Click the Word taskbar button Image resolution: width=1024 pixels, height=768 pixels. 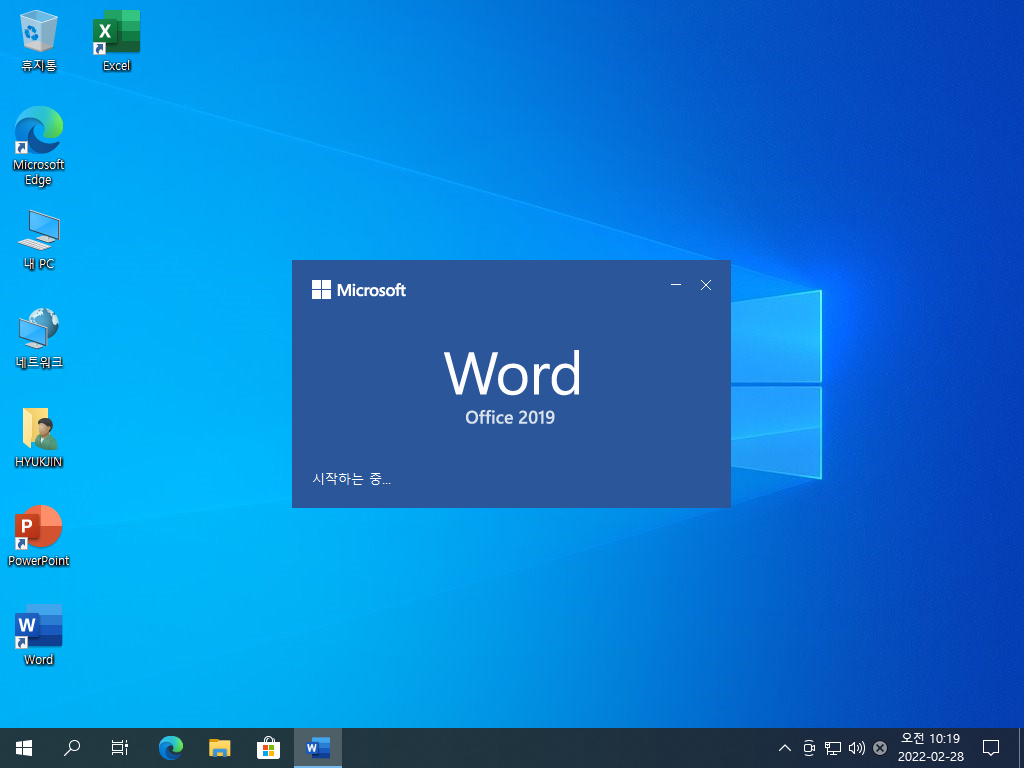(x=318, y=748)
